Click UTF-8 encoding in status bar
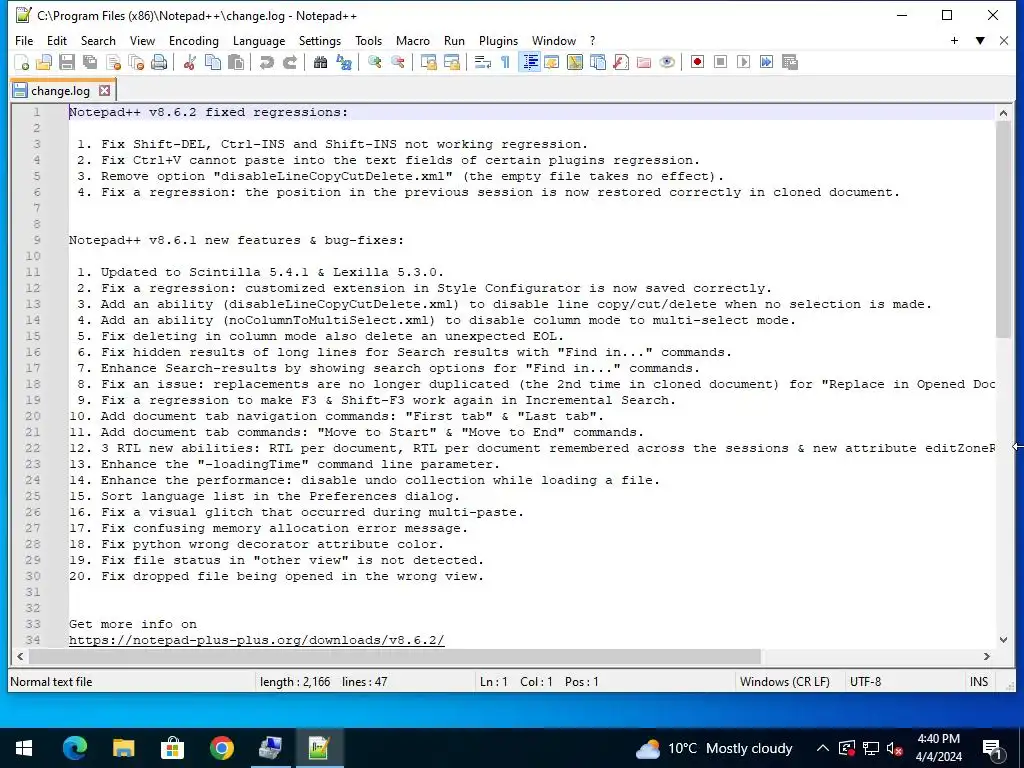The width and height of the screenshot is (1024, 768). (865, 682)
